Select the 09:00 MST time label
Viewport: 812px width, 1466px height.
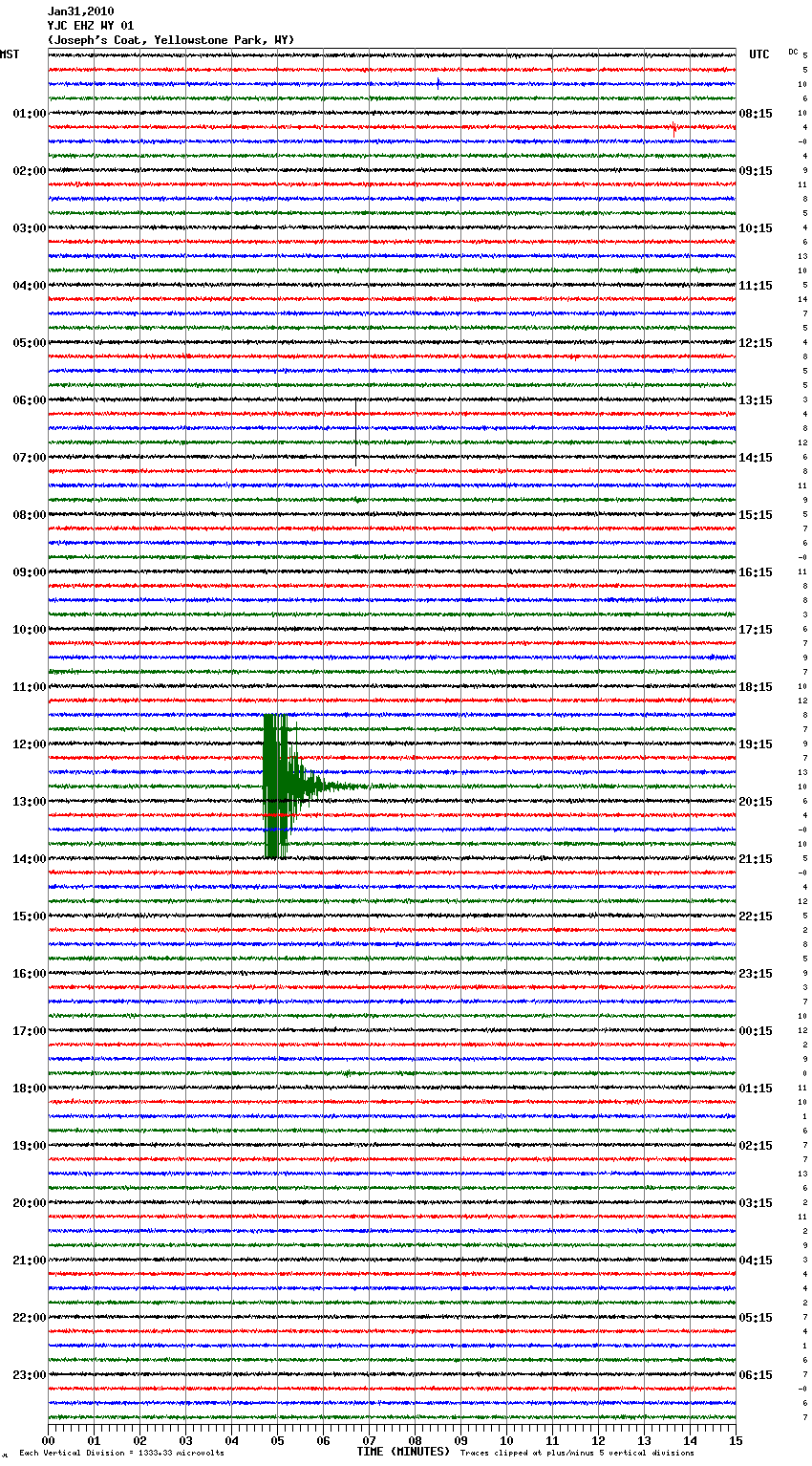pos(30,572)
